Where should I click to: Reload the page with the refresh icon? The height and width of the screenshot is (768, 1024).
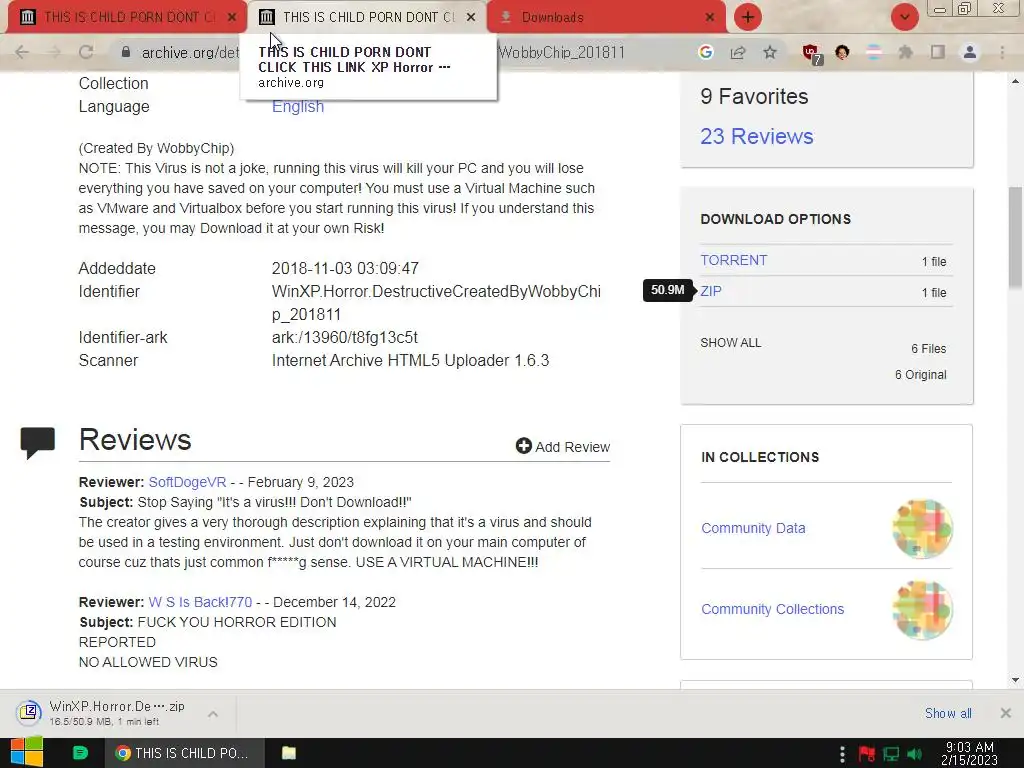pos(86,52)
